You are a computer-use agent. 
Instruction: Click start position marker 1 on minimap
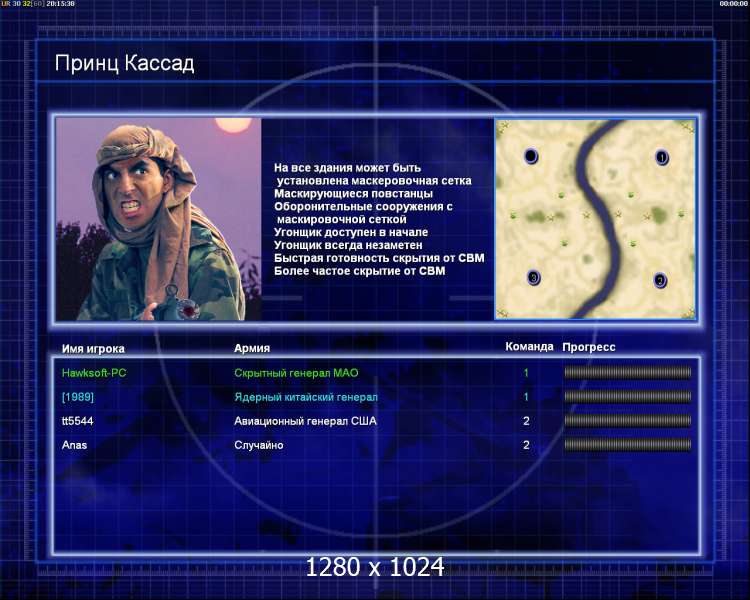pyautogui.click(x=662, y=157)
